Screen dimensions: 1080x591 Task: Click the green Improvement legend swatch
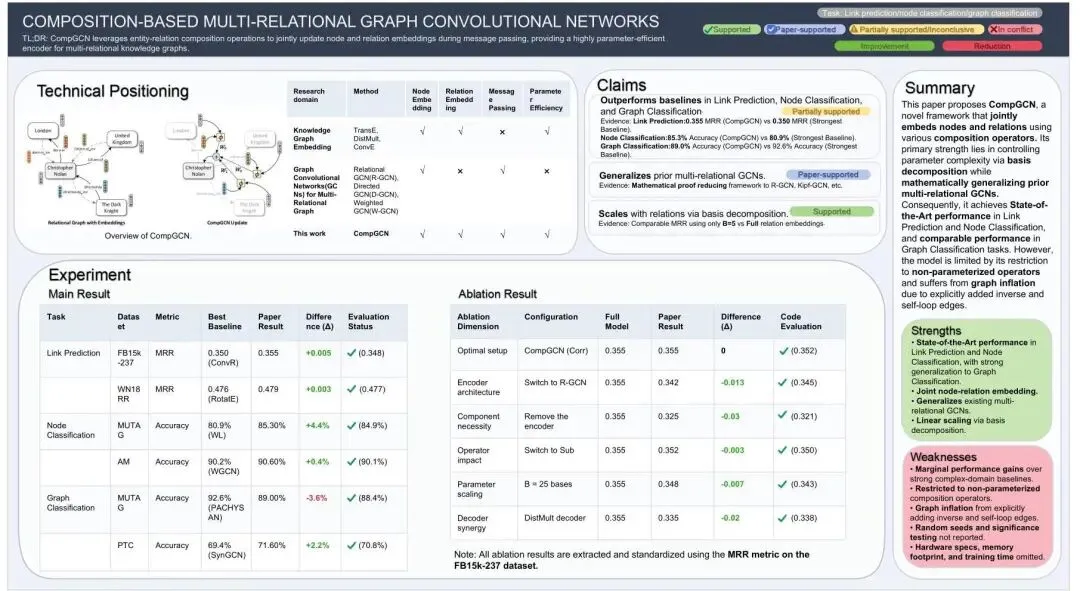tap(884, 46)
